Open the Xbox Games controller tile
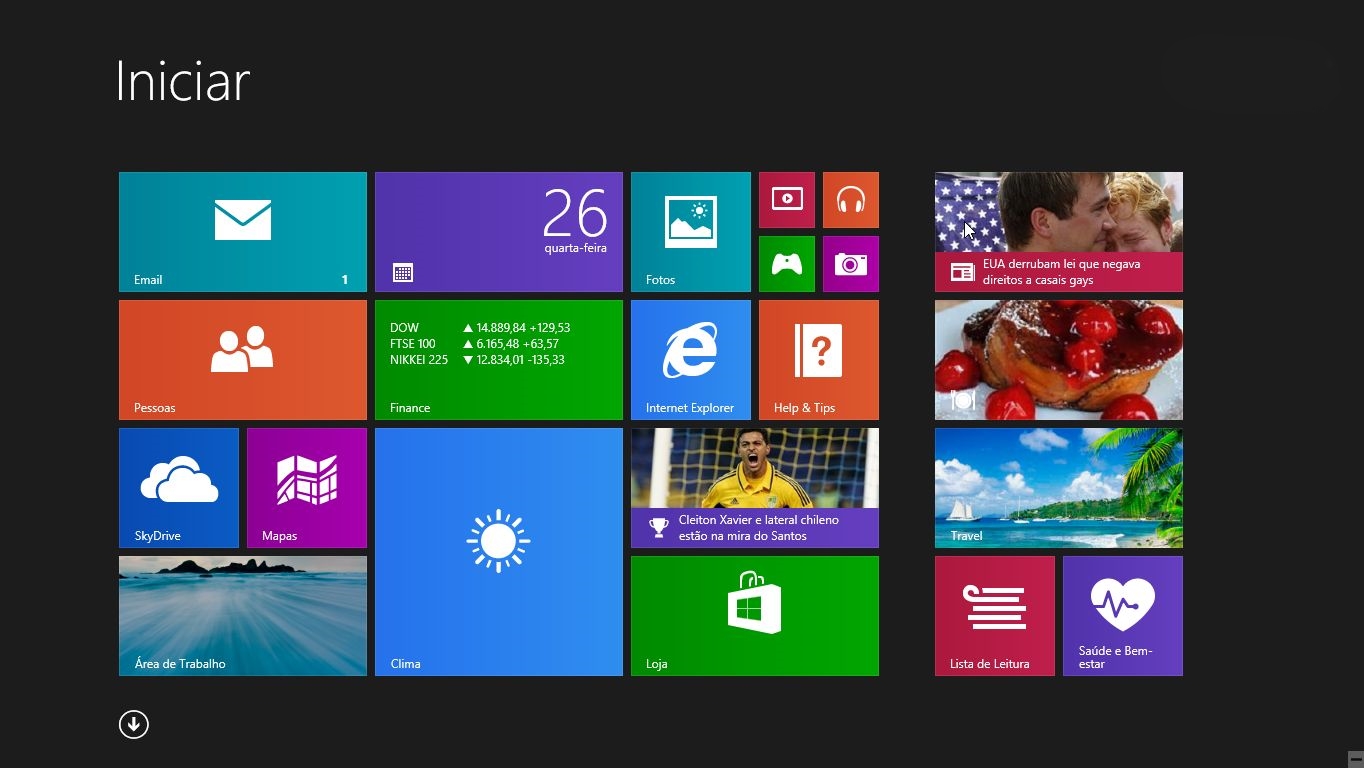The width and height of the screenshot is (1364, 768). click(x=787, y=264)
